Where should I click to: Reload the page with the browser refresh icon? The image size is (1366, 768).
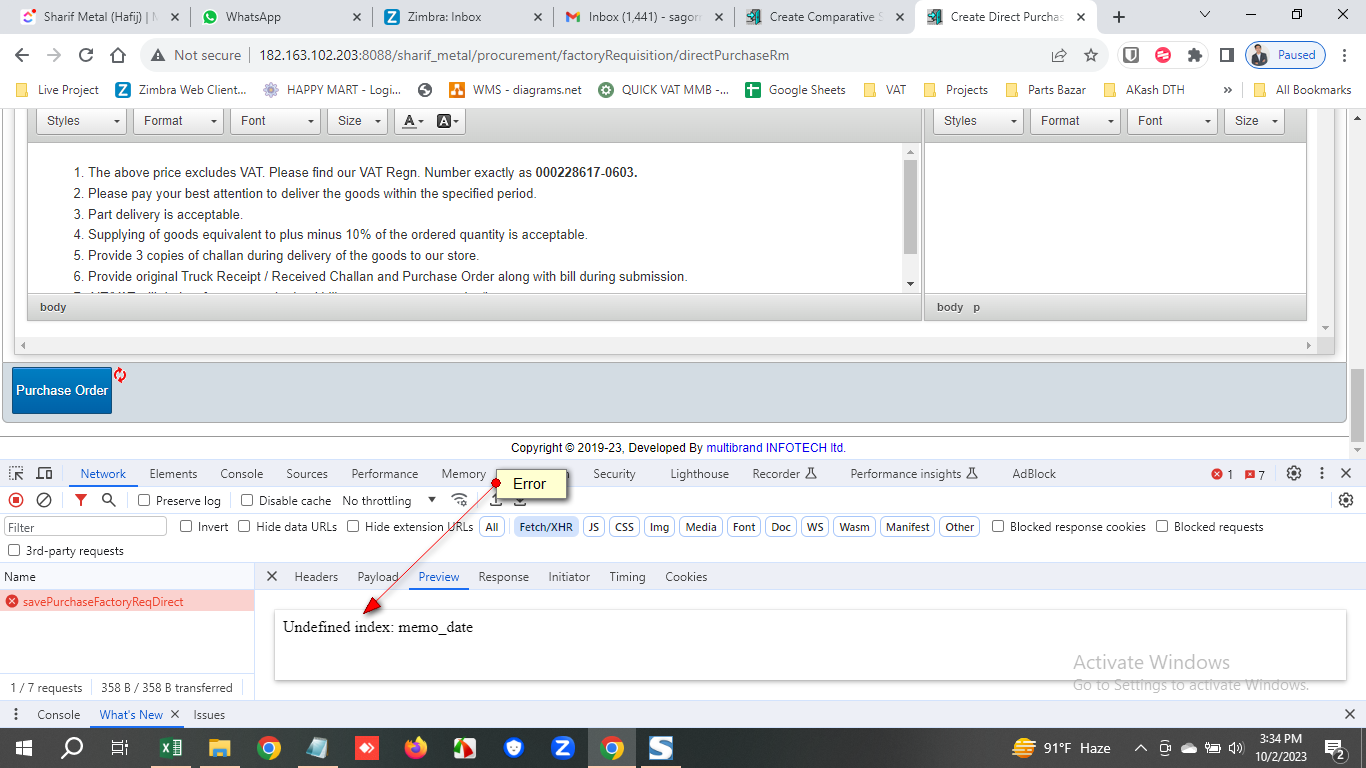86,56
